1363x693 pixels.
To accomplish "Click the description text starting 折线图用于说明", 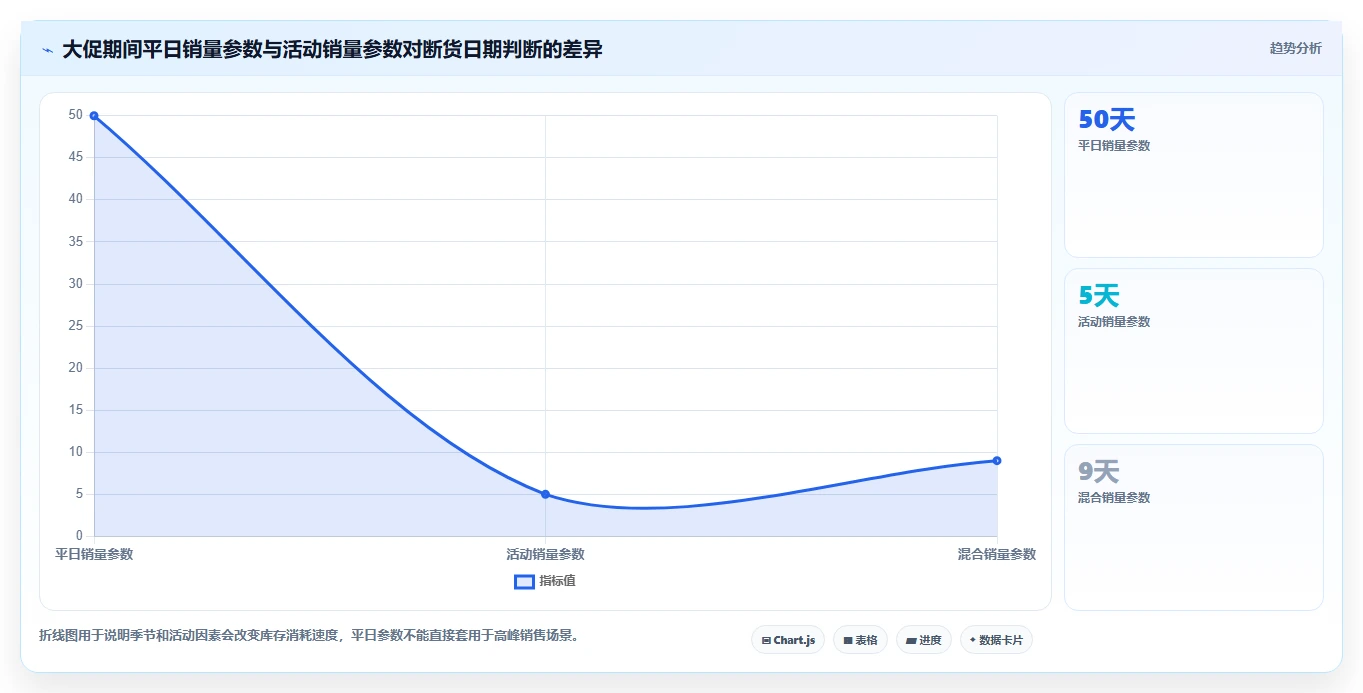I will point(309,635).
